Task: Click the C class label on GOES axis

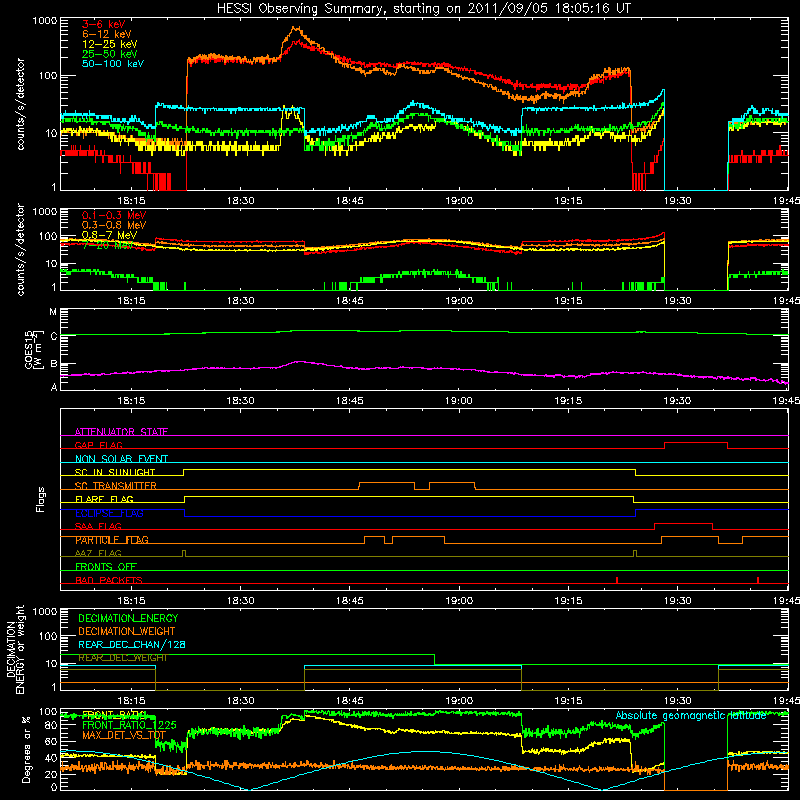Action: [54, 336]
